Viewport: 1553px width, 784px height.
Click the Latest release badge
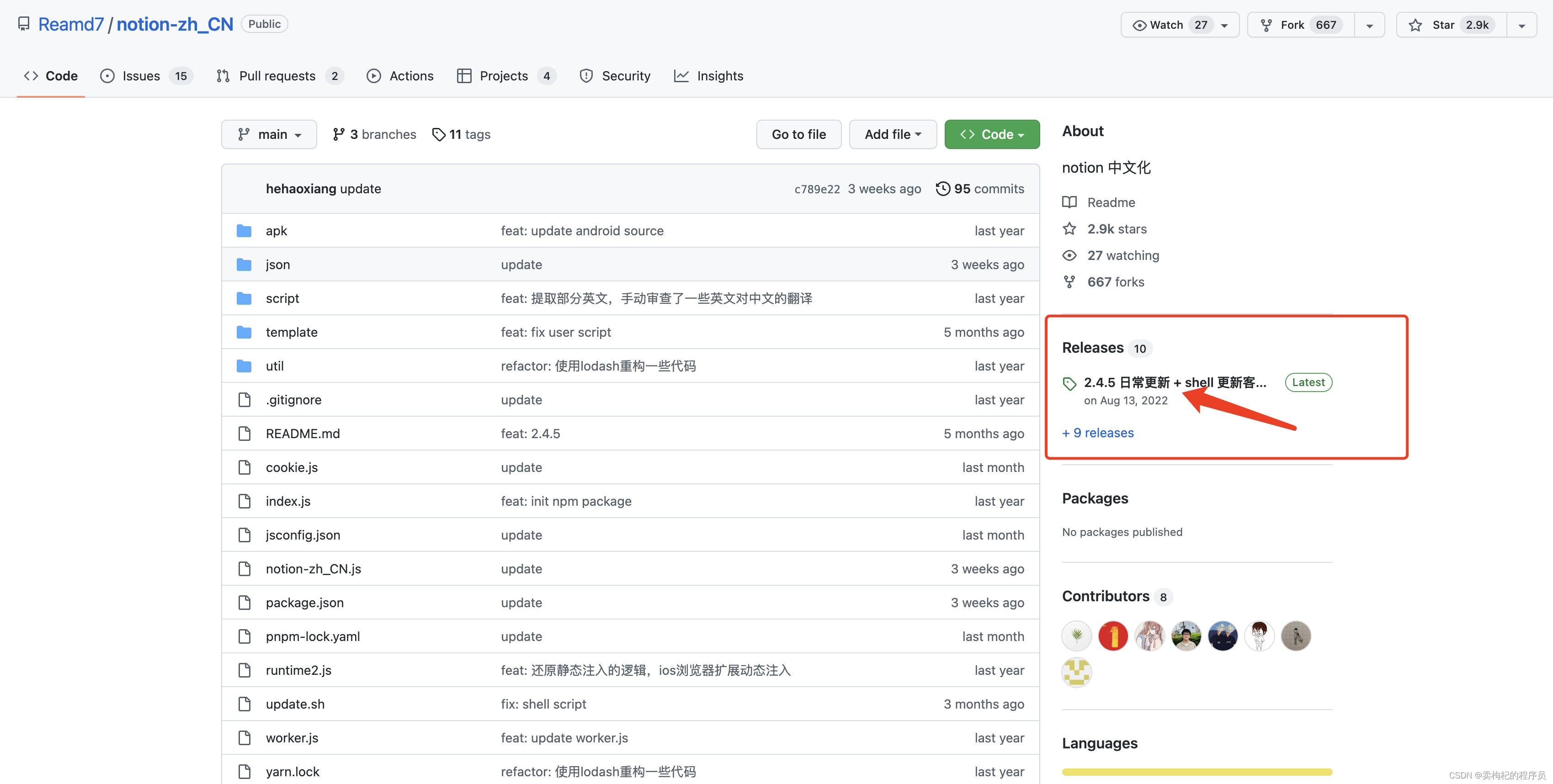(1308, 382)
